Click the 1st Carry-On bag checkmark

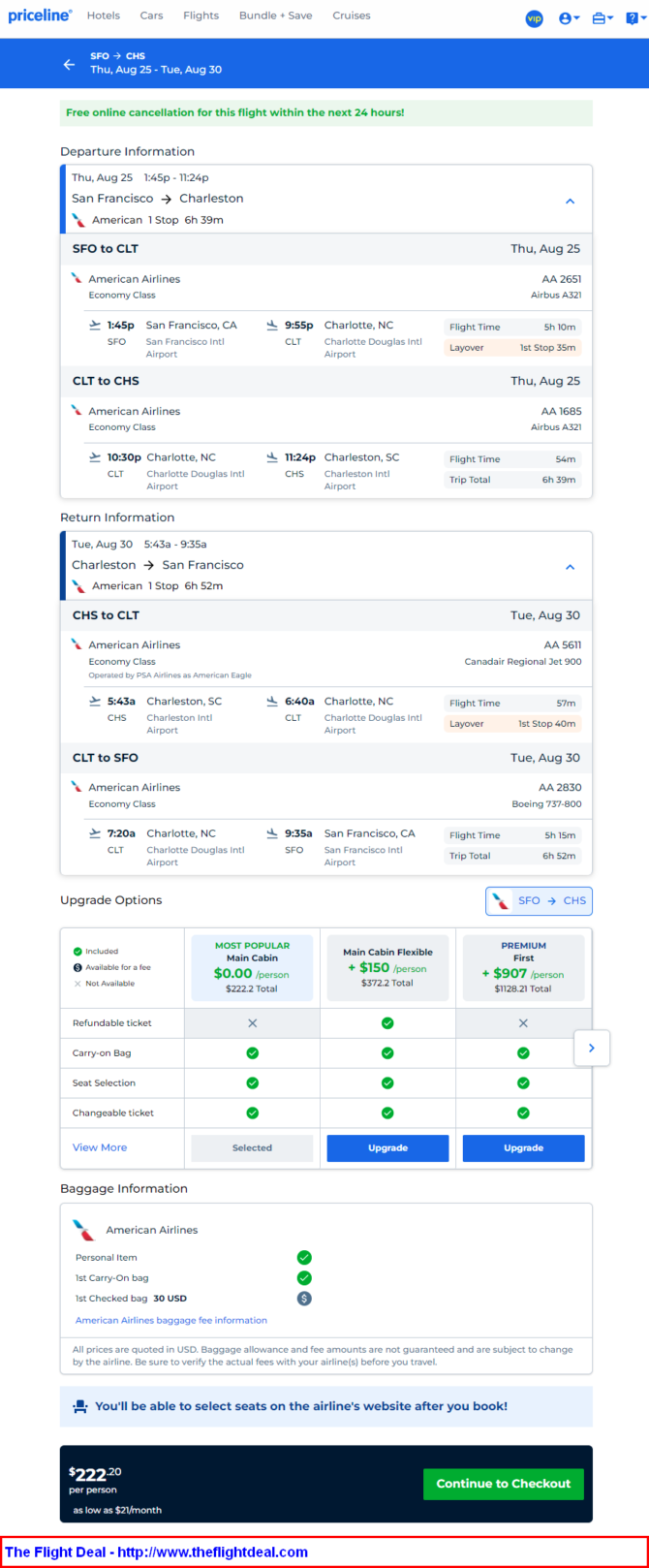[x=304, y=1277]
